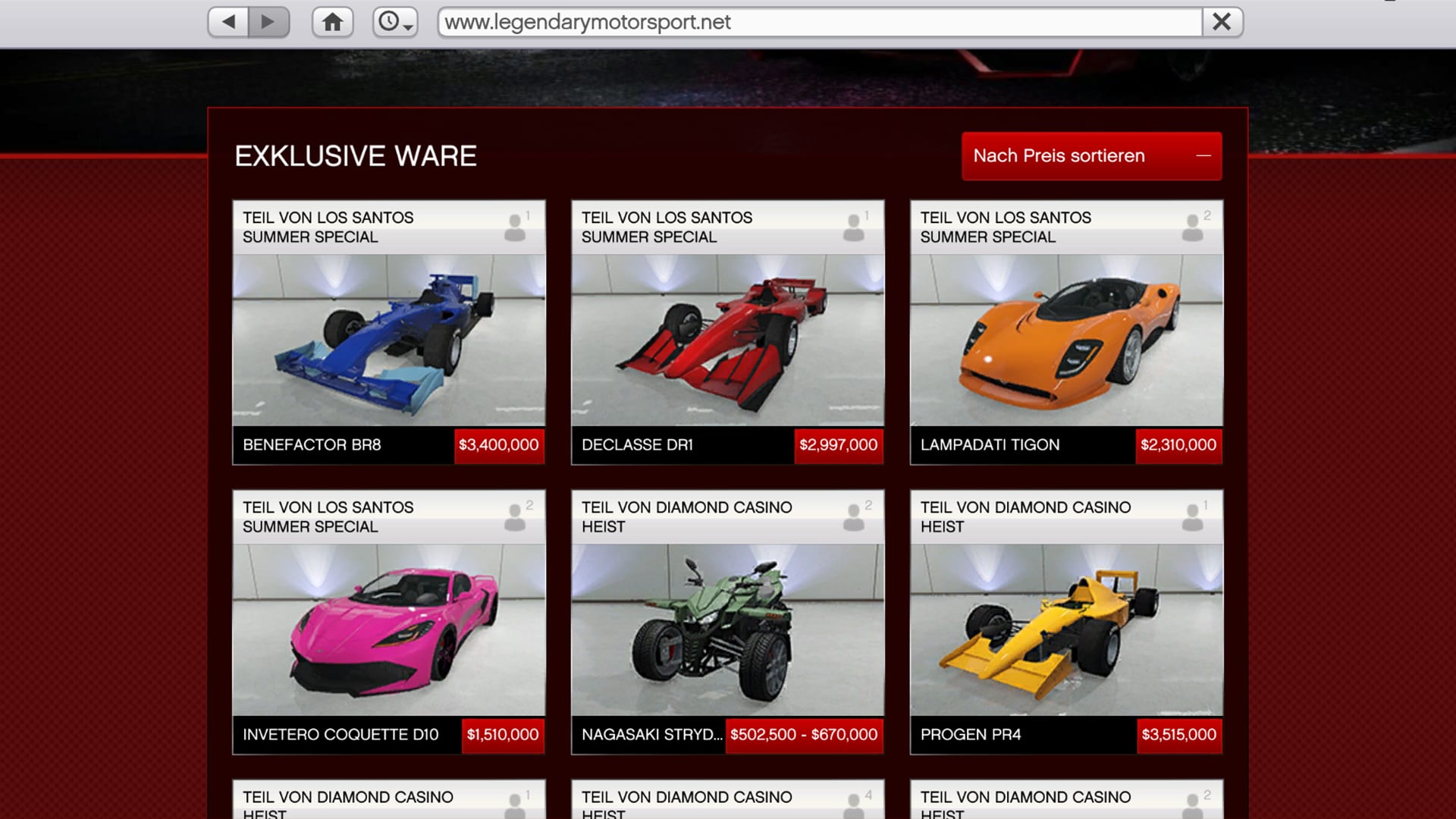
Task: Click the BENEFACTOR BR8 name label
Action: [312, 445]
